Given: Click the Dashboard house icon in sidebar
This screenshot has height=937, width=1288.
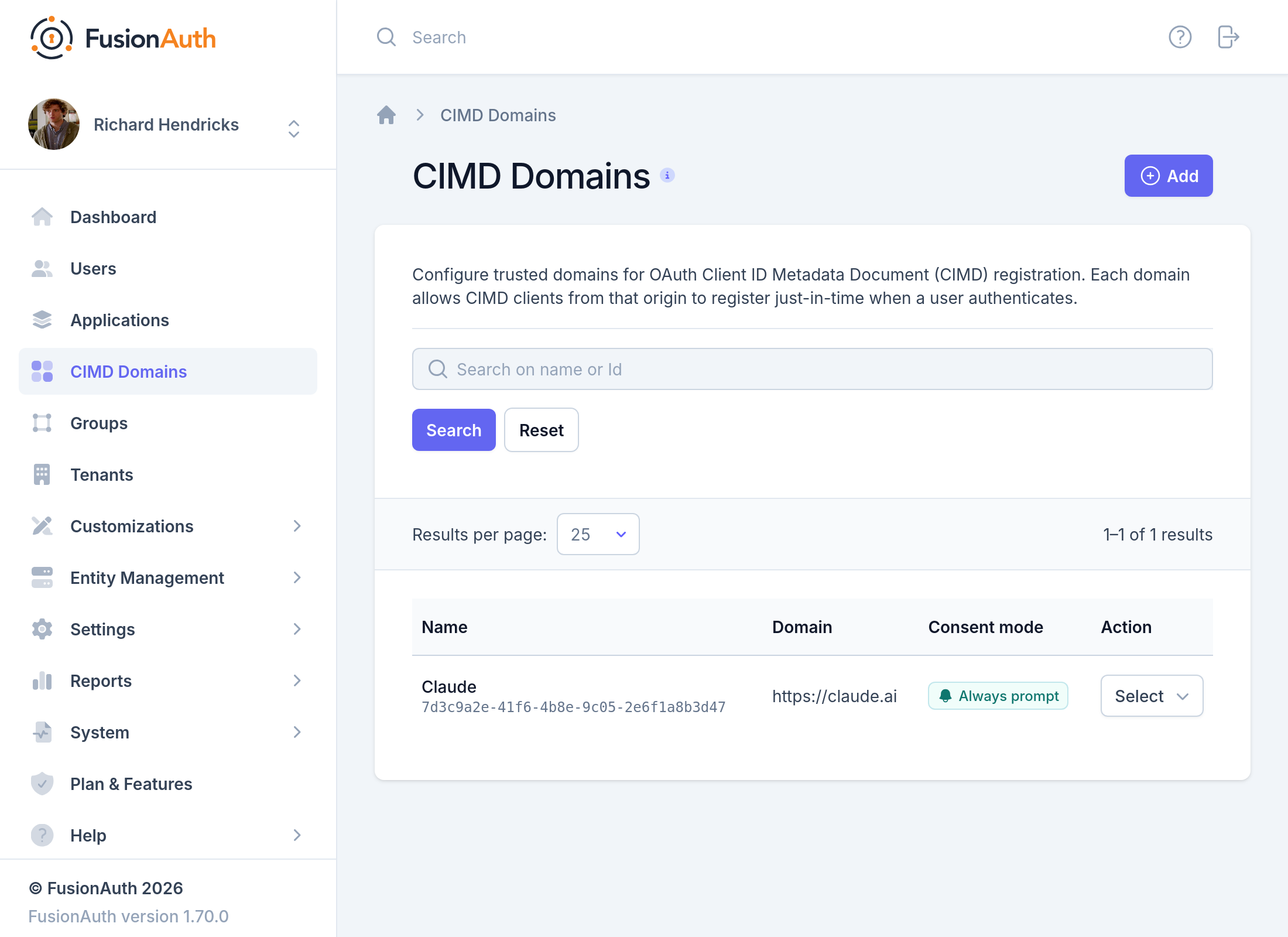Looking at the screenshot, I should click(42, 217).
